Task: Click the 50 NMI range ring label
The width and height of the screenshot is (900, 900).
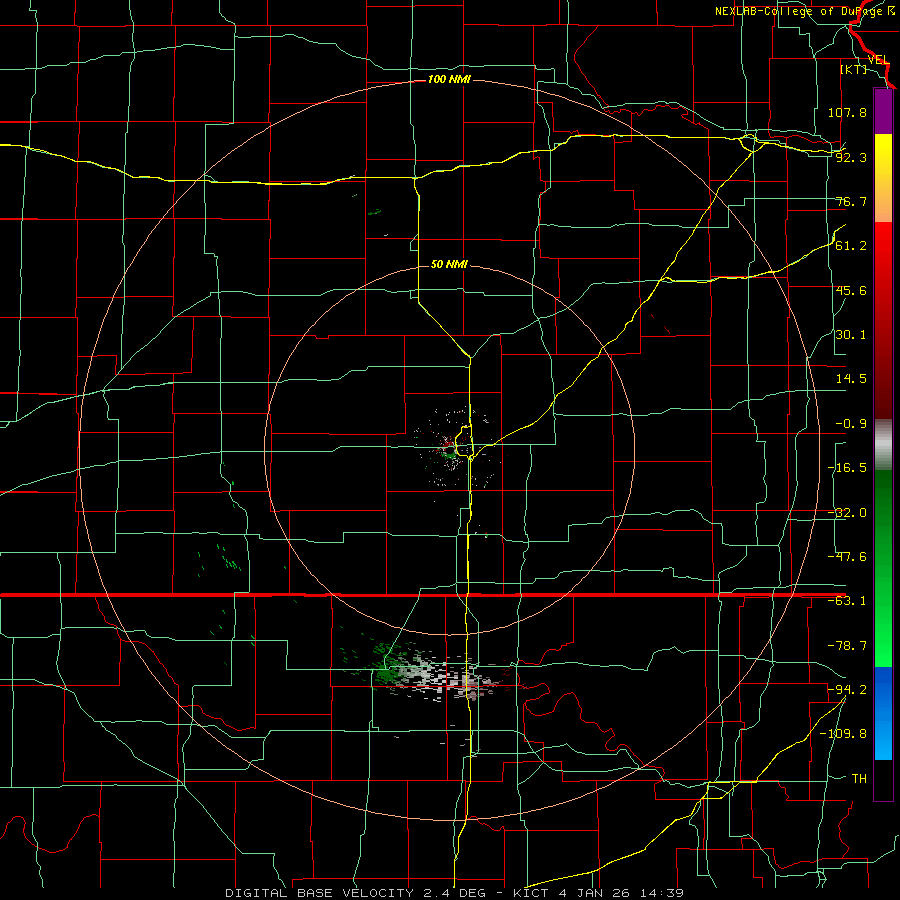Action: [x=449, y=264]
